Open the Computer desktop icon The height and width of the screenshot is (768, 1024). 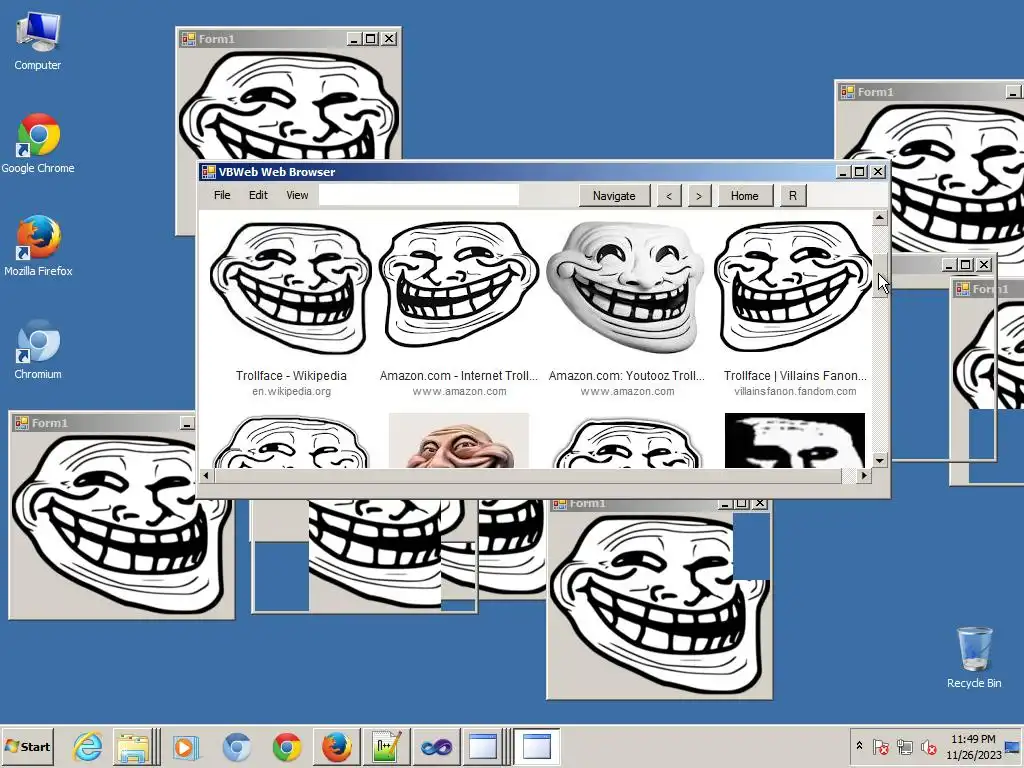pos(38,42)
